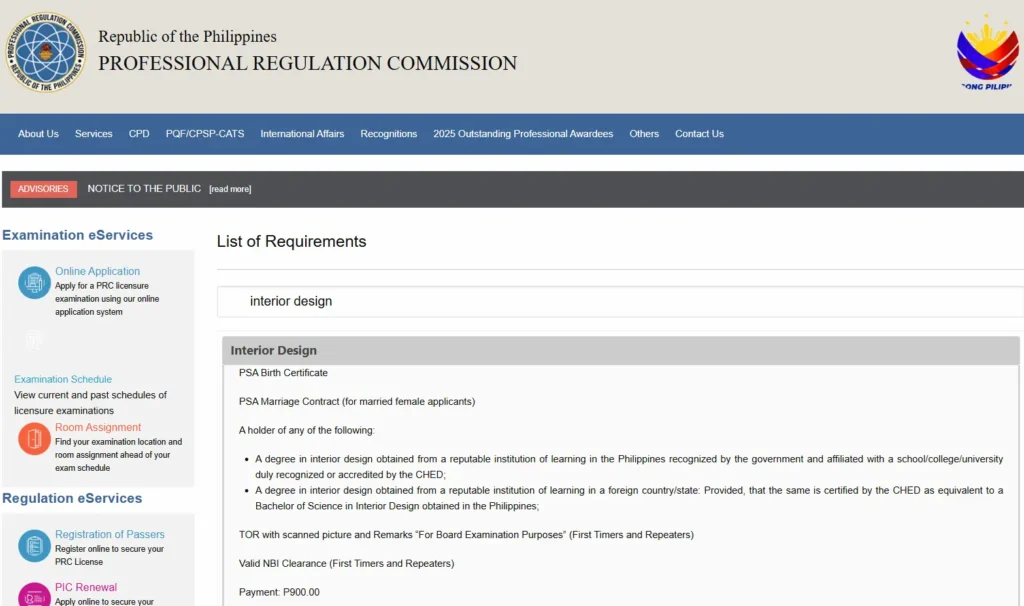The image size is (1024, 606).
Task: Expand the Others menu
Action: (644, 134)
